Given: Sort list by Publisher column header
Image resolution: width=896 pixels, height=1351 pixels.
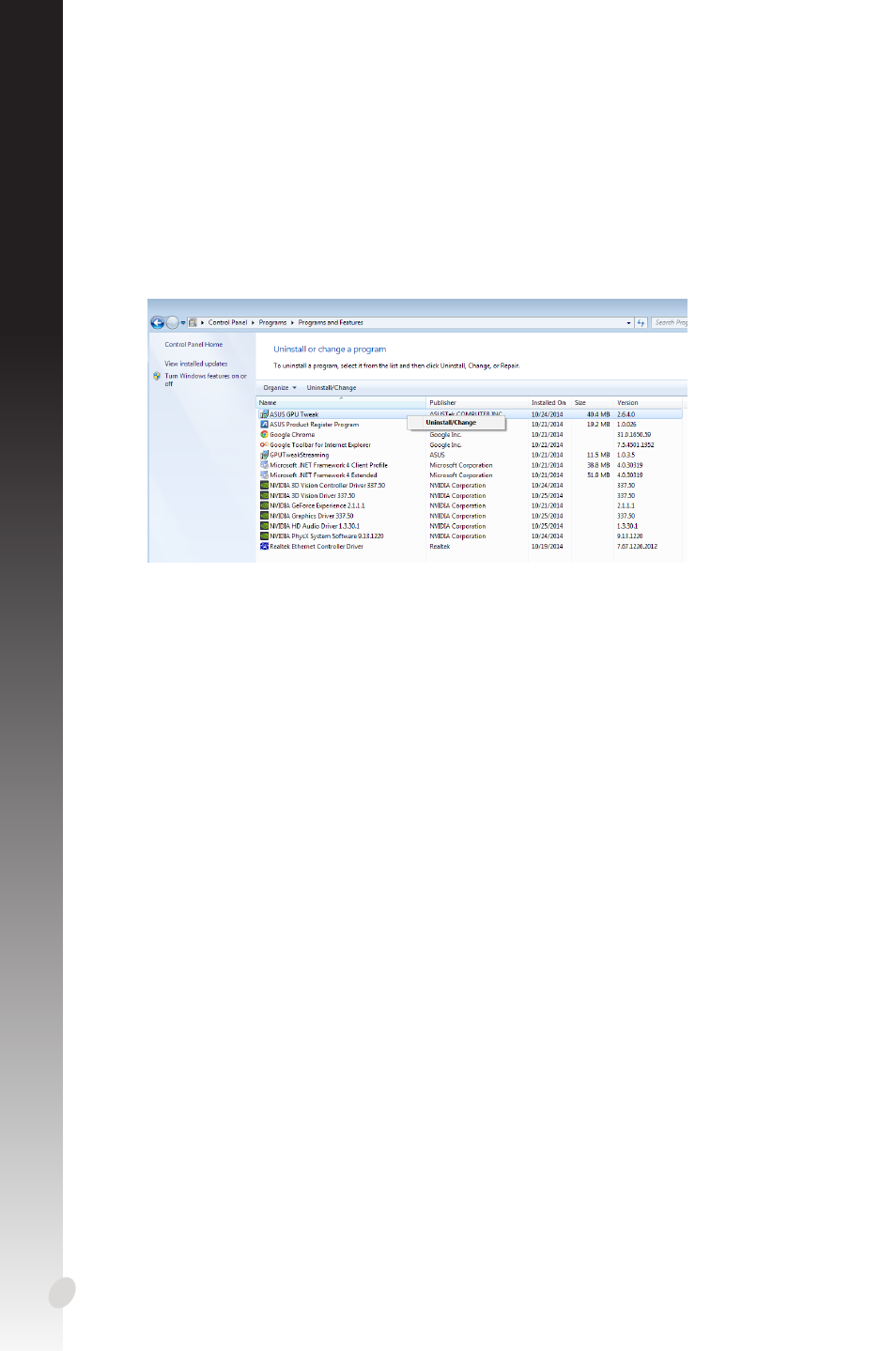Looking at the screenshot, I should click(477, 402).
